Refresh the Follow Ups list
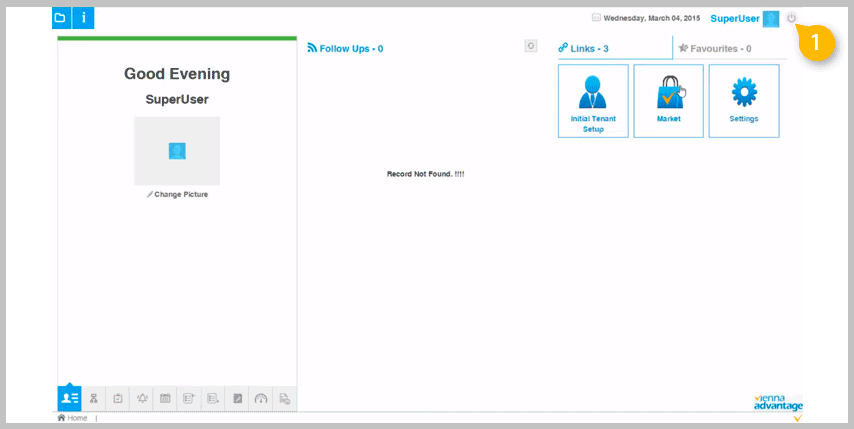The image size is (854, 429). coord(531,46)
